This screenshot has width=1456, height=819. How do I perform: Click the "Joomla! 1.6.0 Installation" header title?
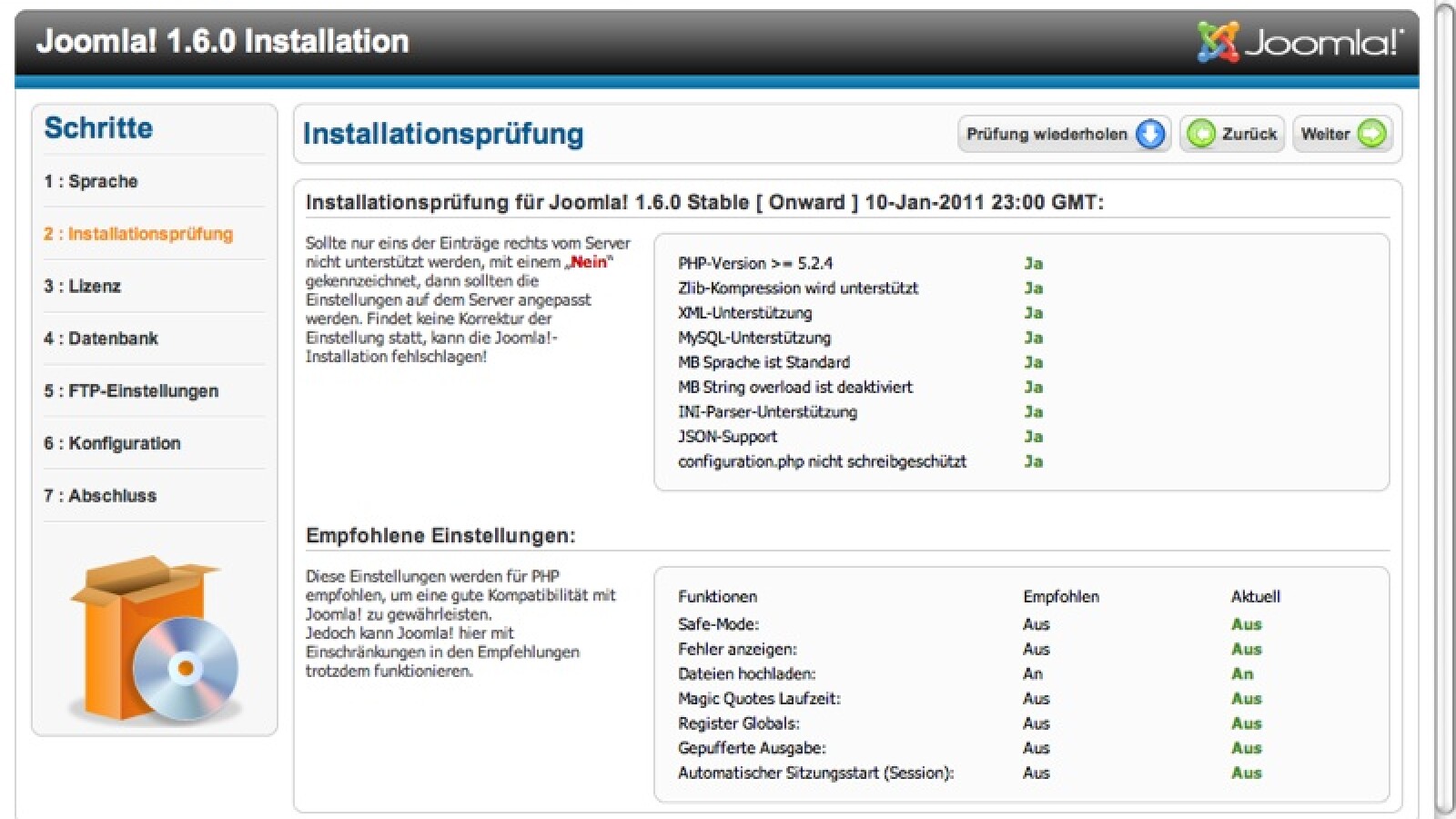[223, 42]
